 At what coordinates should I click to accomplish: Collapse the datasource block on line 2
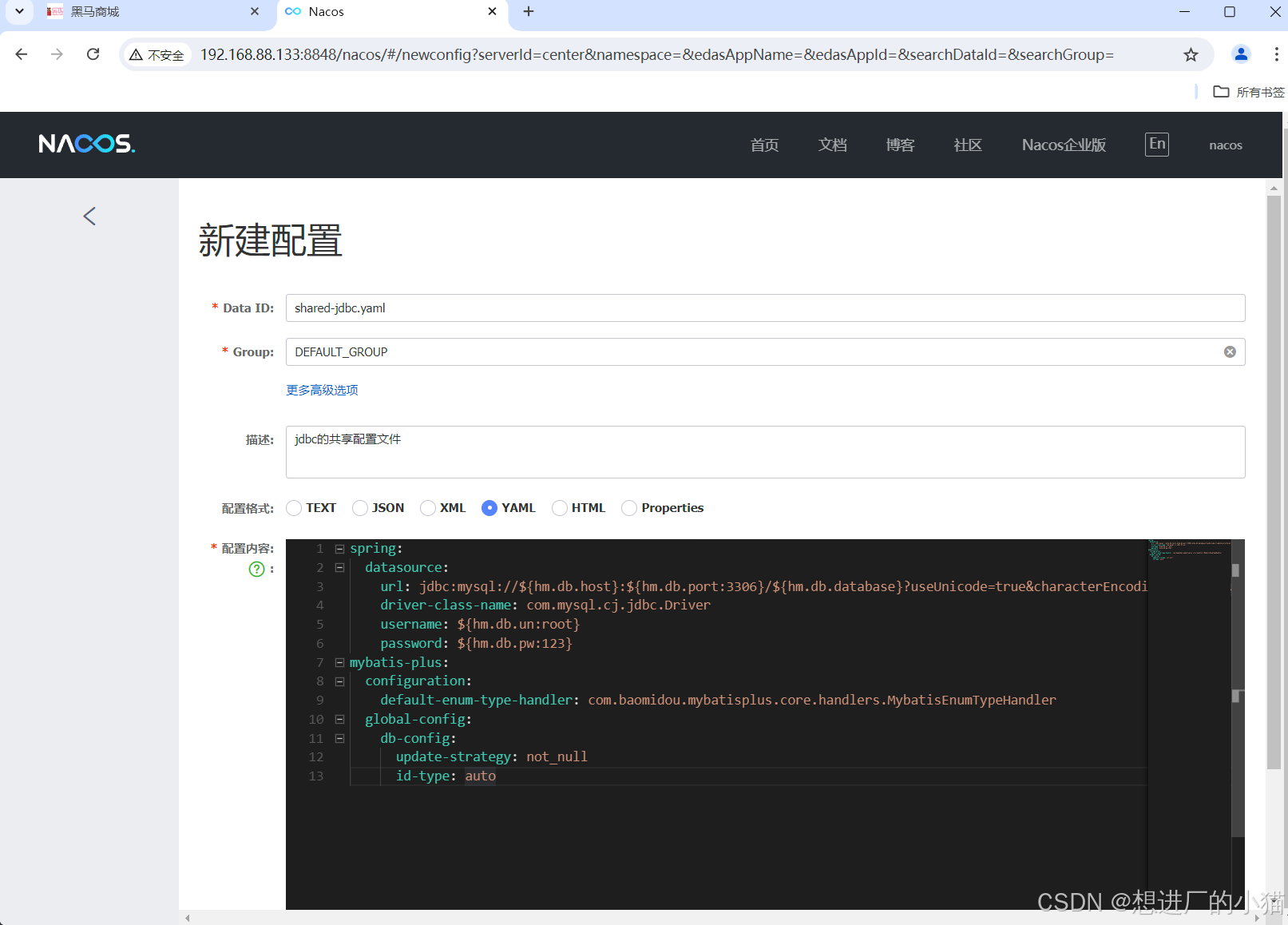click(339, 568)
